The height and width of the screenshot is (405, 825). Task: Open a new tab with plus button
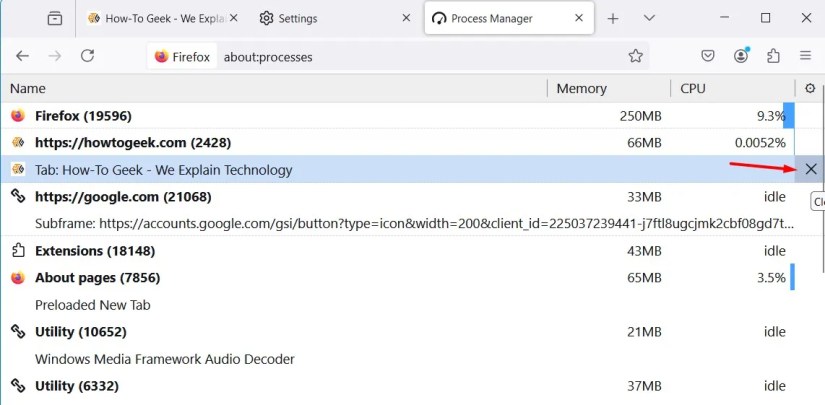click(613, 19)
